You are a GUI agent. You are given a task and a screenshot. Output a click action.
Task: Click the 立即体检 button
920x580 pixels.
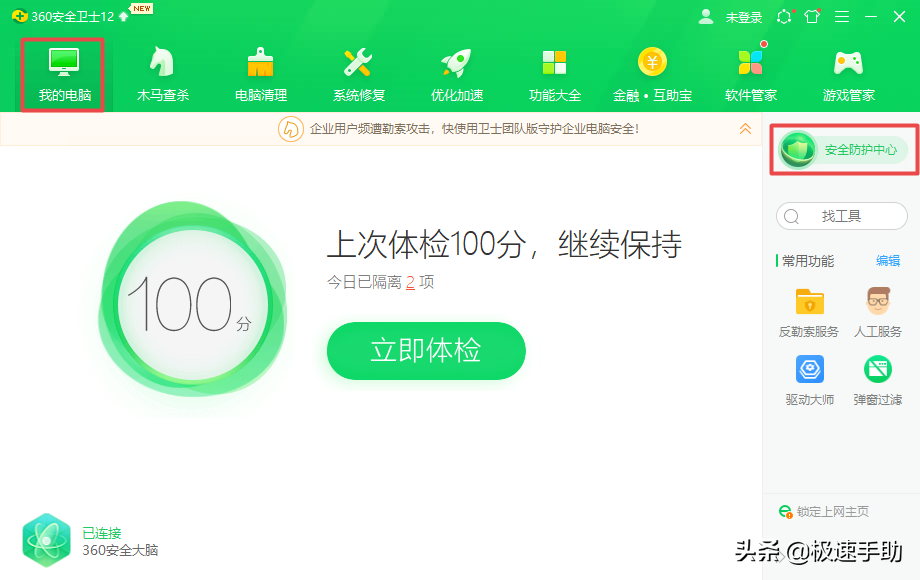[x=426, y=351]
